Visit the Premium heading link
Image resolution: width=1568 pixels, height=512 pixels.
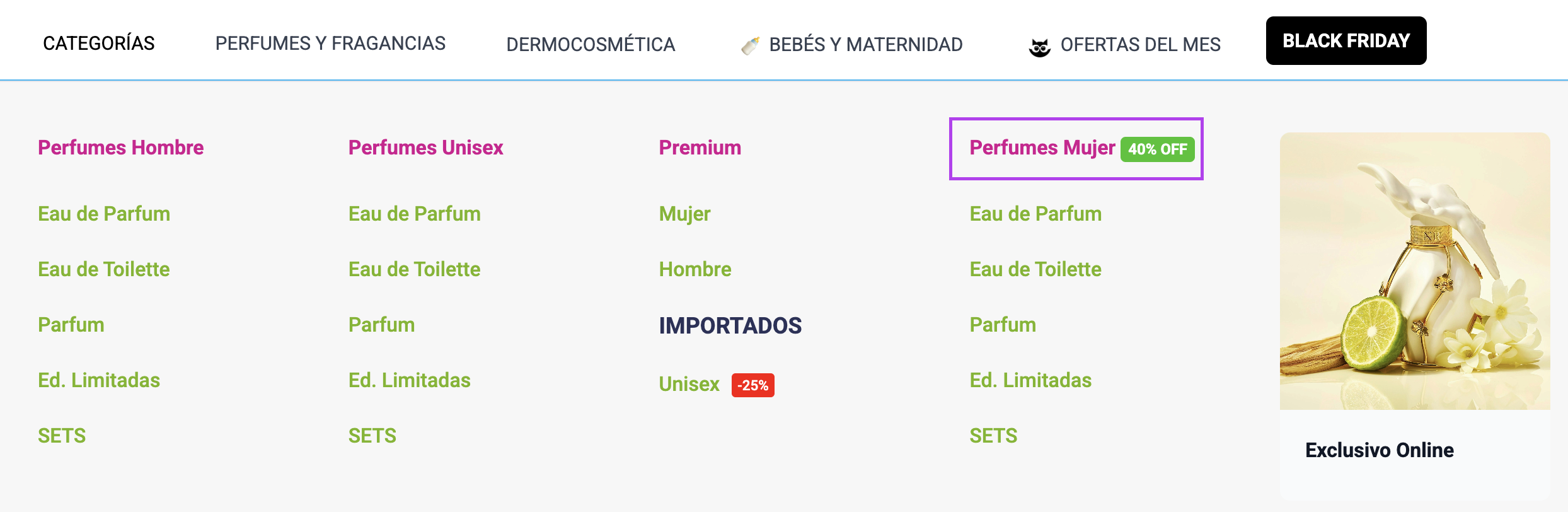700,148
